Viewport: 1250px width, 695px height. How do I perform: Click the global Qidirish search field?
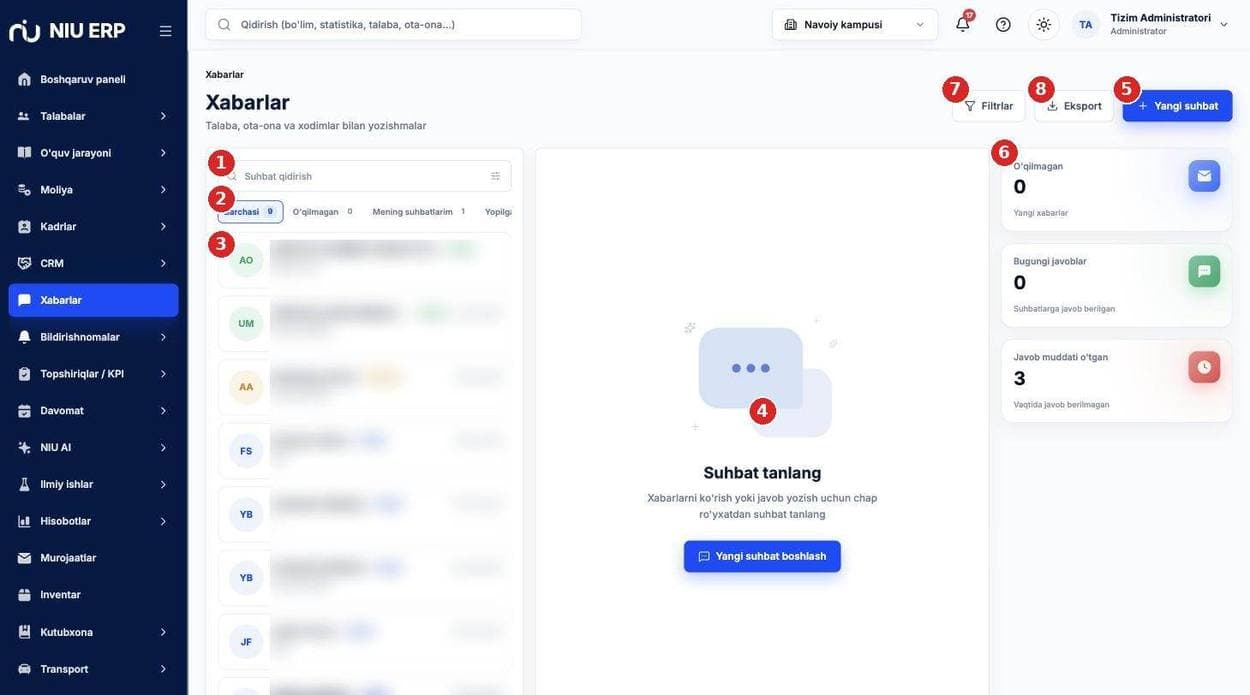click(394, 24)
